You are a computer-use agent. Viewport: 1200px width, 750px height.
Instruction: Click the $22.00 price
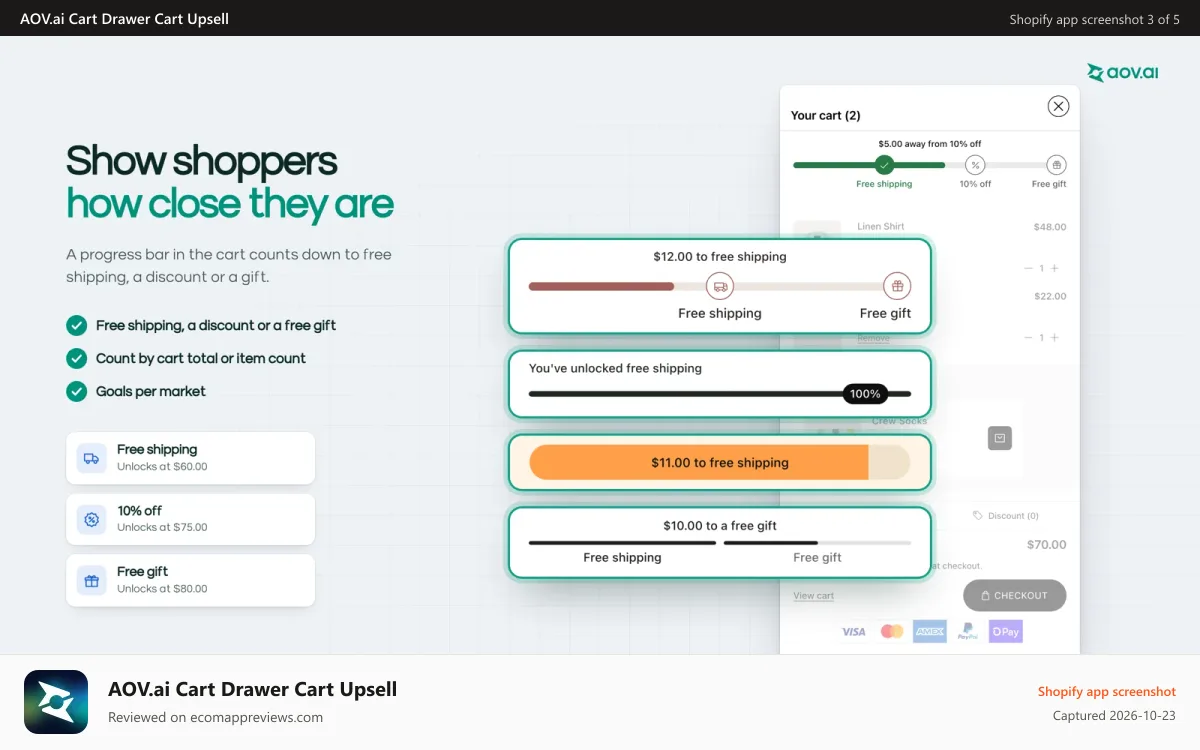pos(1049,296)
